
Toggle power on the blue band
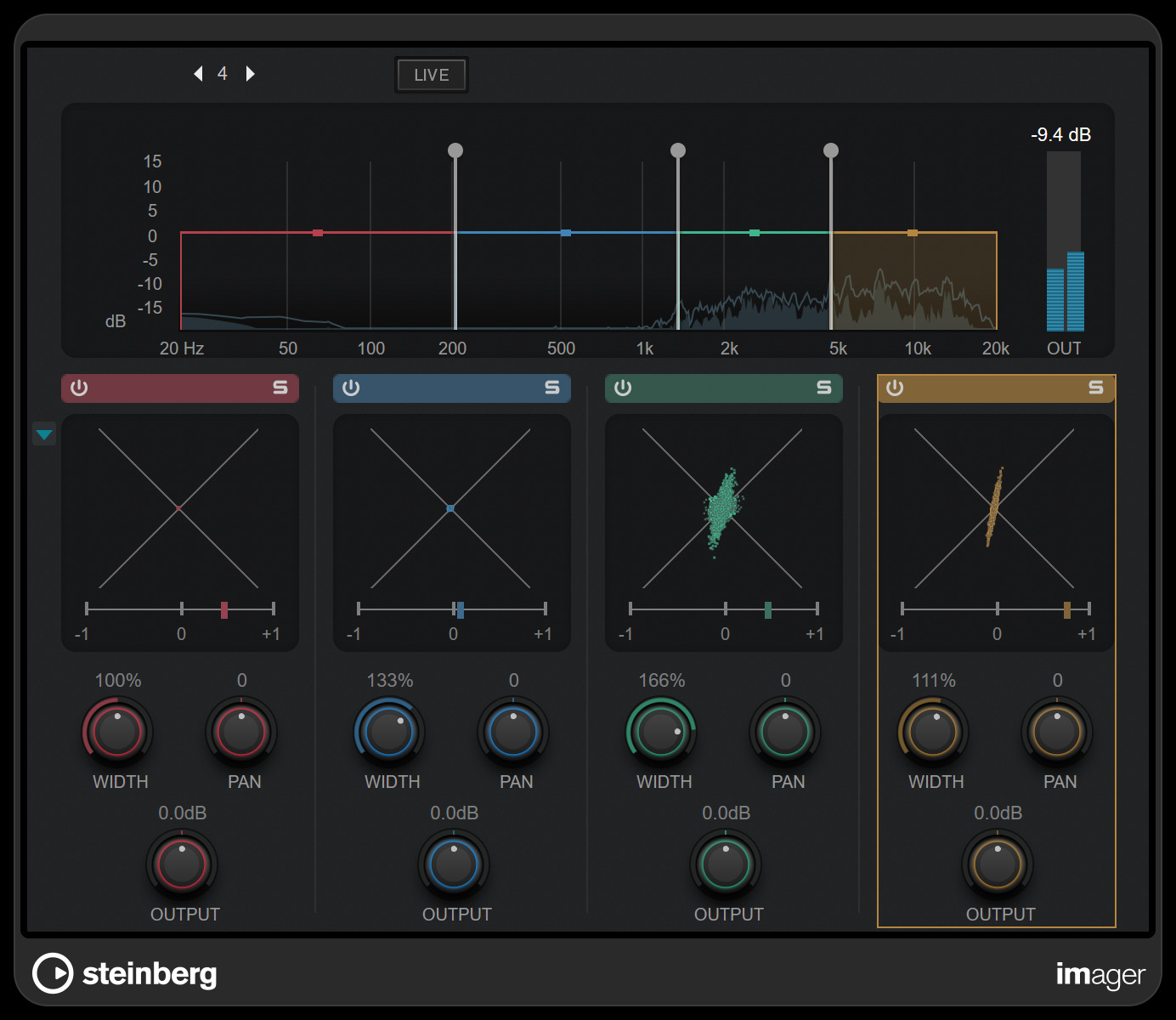[351, 388]
